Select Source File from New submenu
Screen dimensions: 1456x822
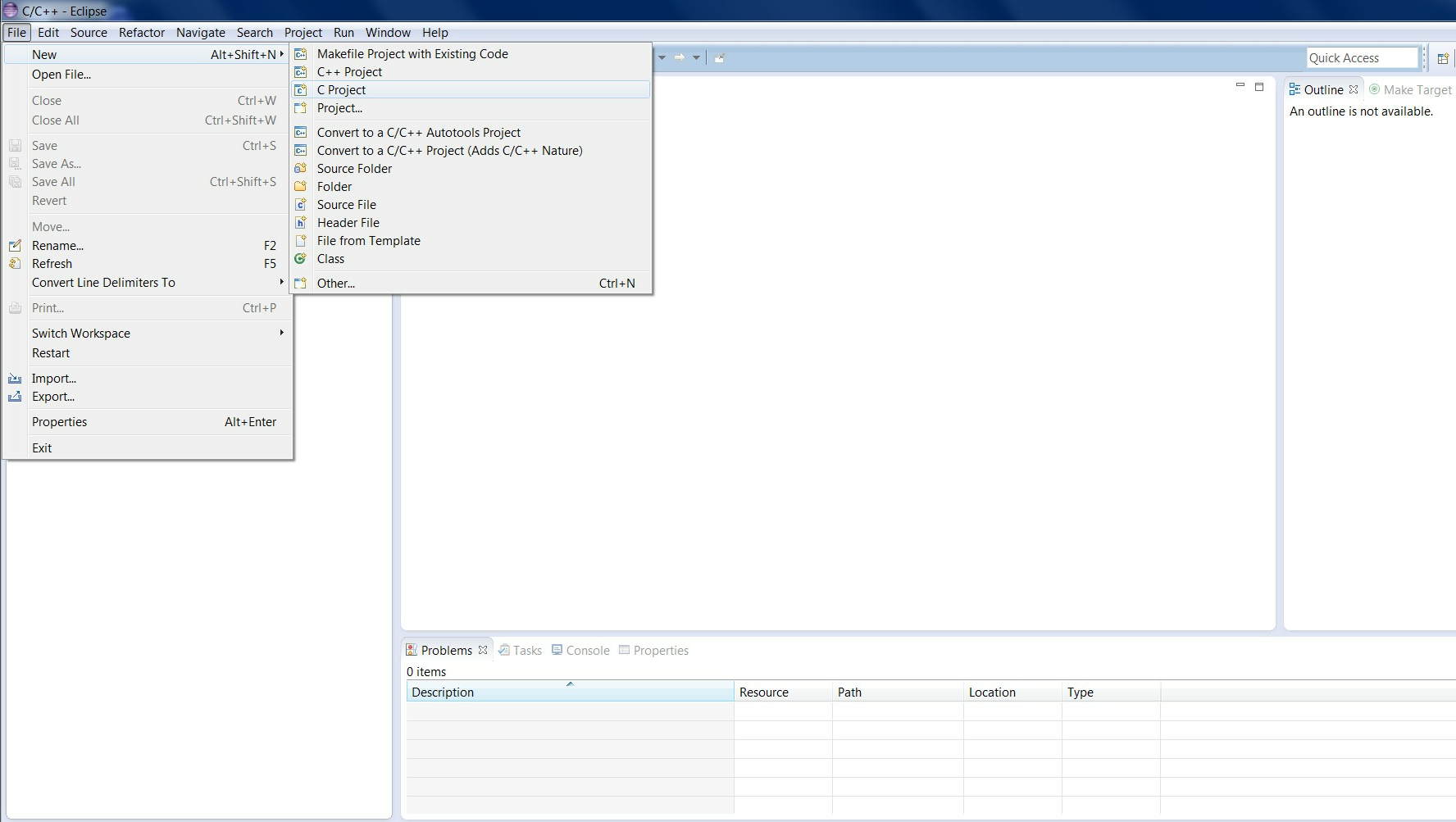pos(471,205)
